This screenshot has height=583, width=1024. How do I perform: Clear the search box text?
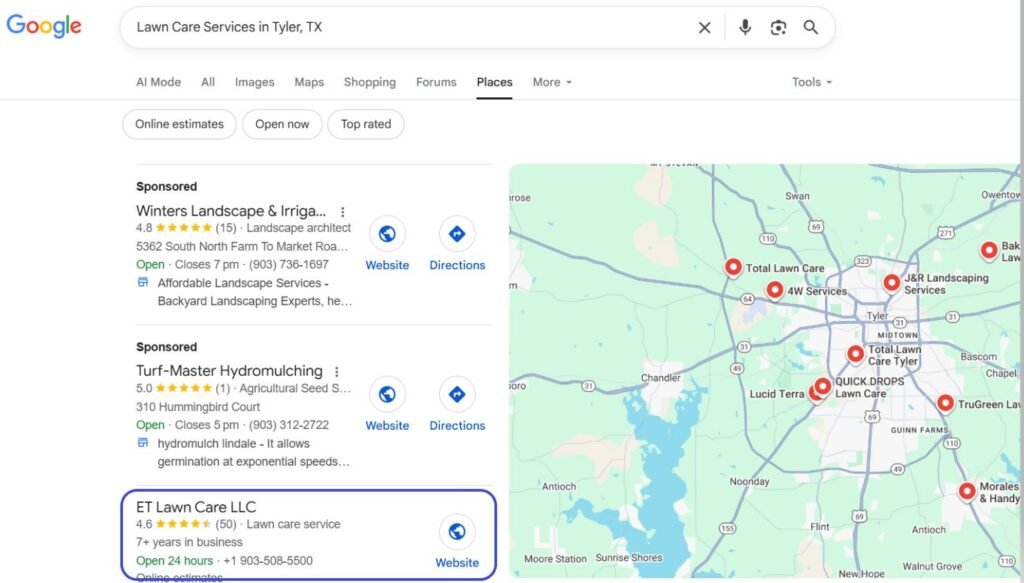tap(704, 28)
